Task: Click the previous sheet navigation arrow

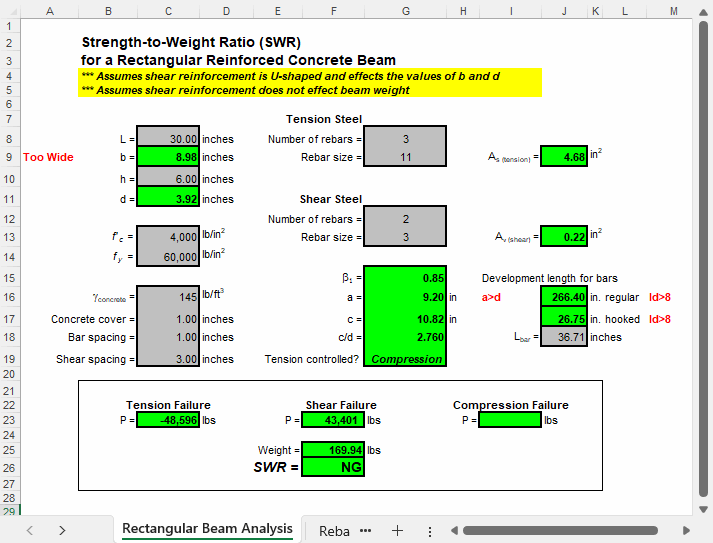Action: (x=30, y=530)
